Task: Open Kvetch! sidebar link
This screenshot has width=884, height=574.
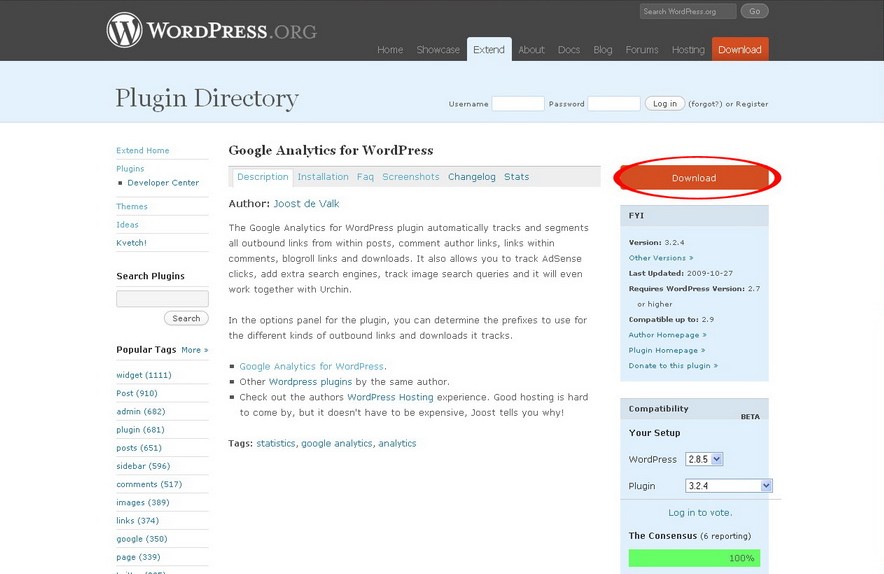Action: click(131, 243)
